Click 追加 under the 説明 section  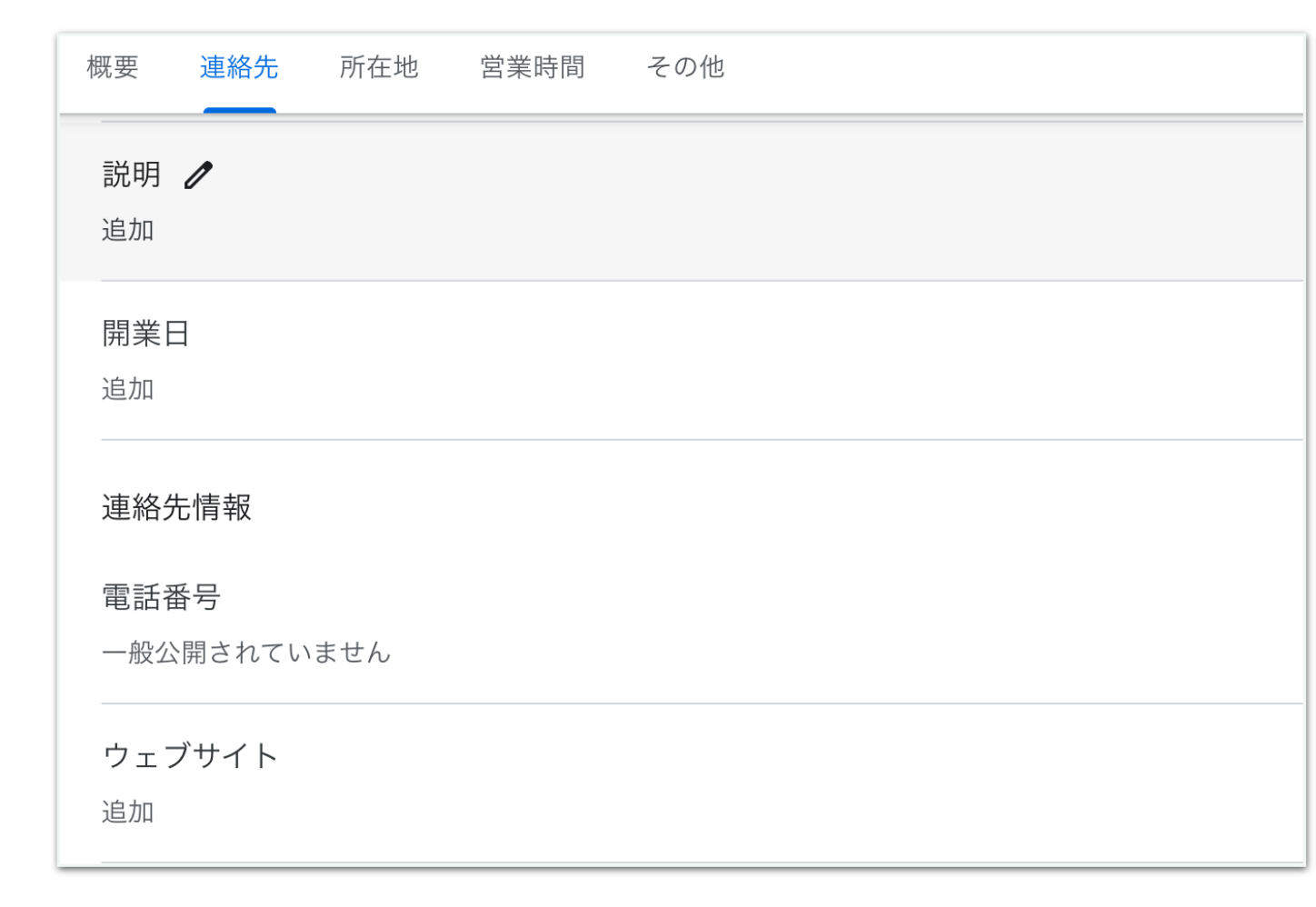pos(128,230)
